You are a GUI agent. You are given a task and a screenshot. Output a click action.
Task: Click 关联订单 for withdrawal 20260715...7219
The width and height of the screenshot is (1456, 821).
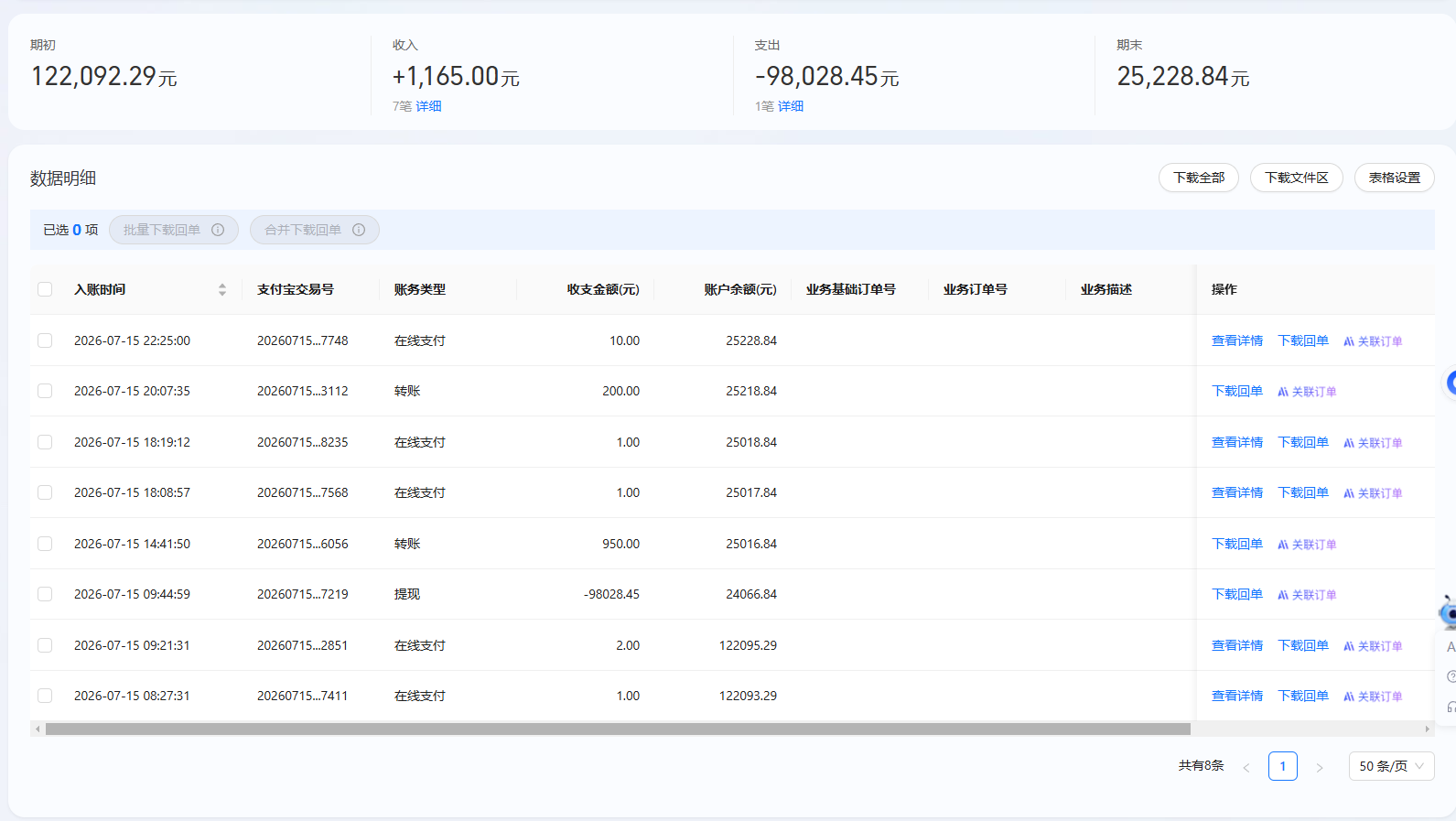1307,595
